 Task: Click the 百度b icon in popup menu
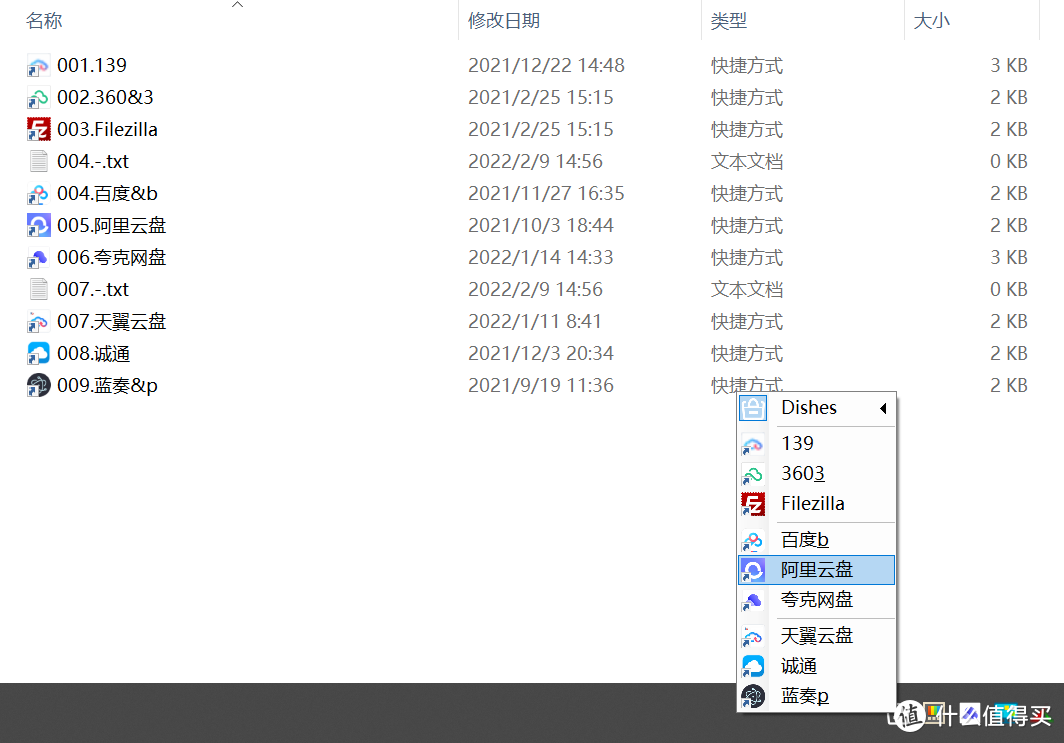pos(753,540)
